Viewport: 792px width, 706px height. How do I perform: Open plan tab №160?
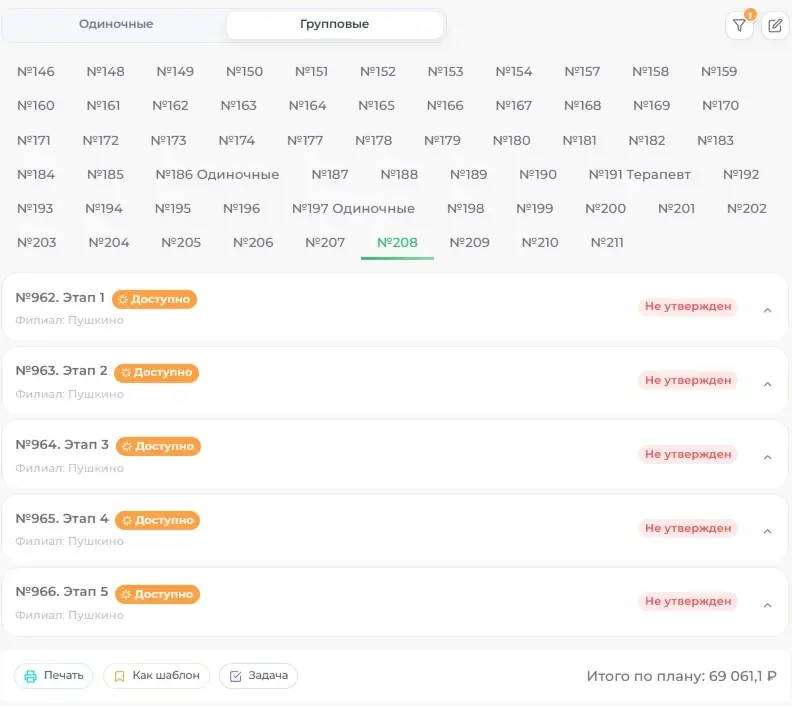[36, 105]
